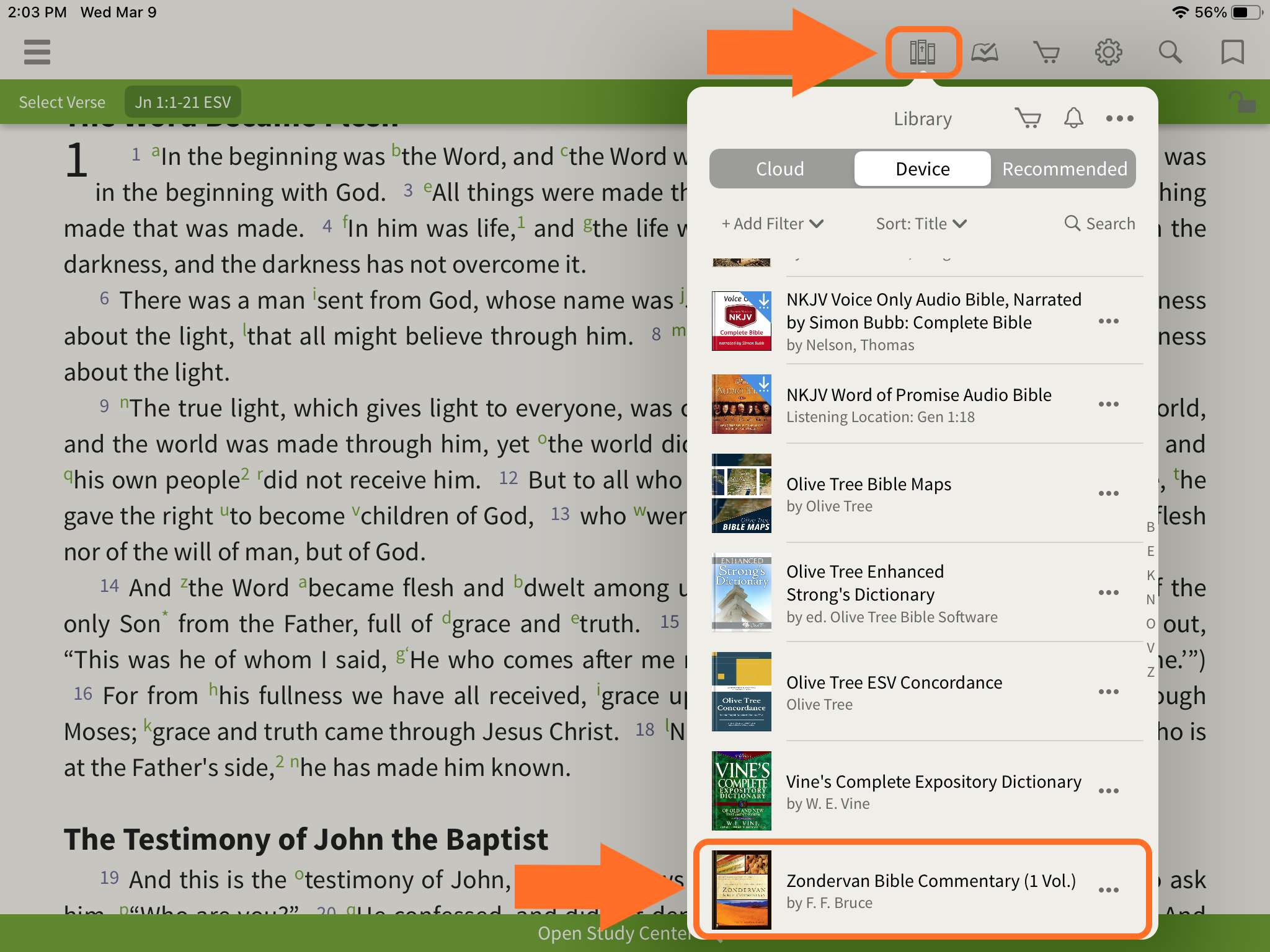The image size is (1270, 952).
Task: Open the reading plans icon
Action: click(985, 52)
